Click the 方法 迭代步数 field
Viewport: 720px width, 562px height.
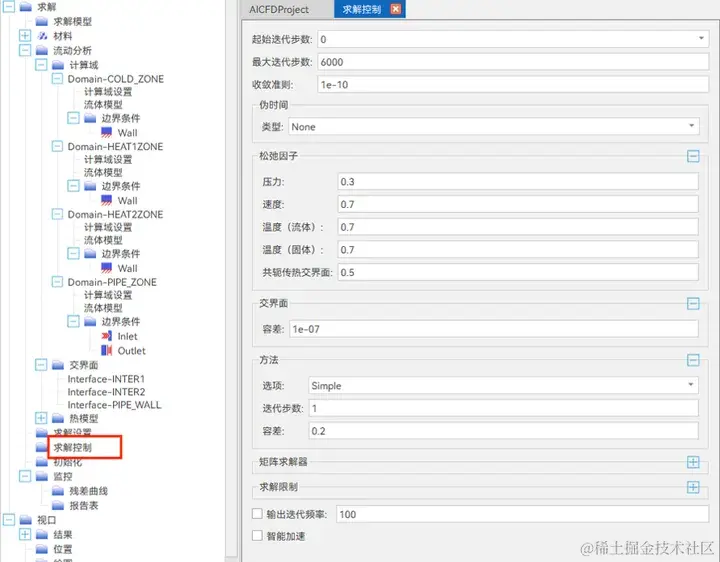click(503, 408)
